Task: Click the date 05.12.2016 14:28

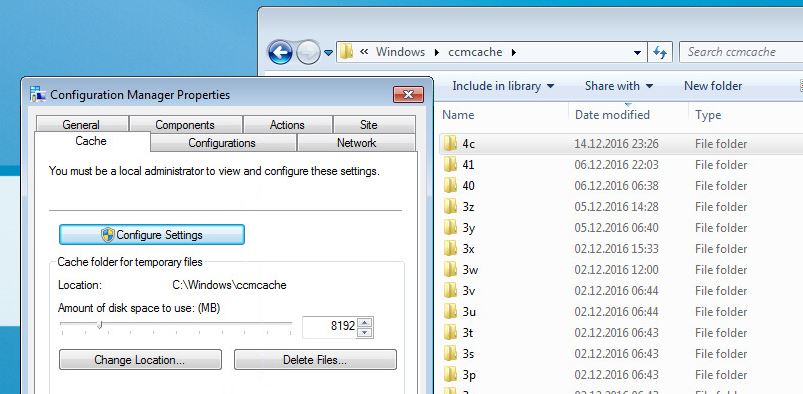Action: pos(617,207)
